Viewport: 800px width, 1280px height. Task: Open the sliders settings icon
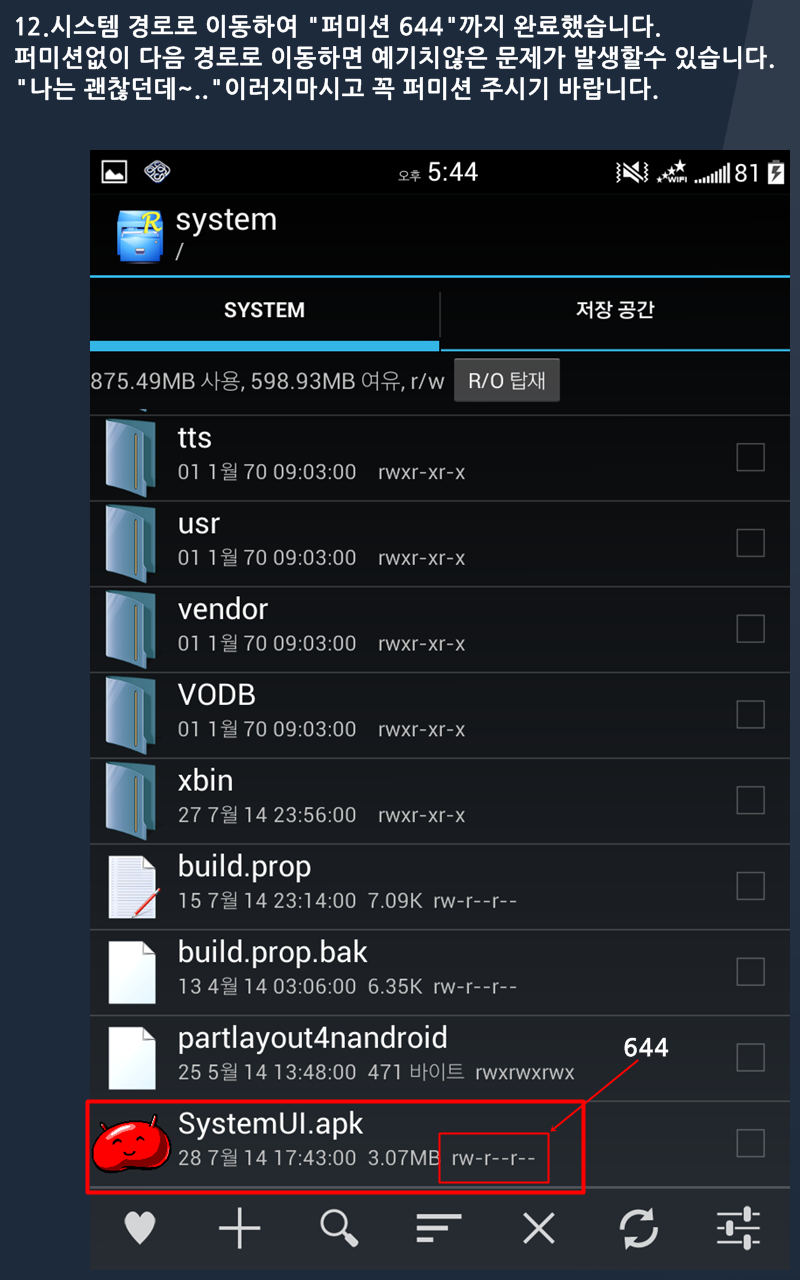739,1227
